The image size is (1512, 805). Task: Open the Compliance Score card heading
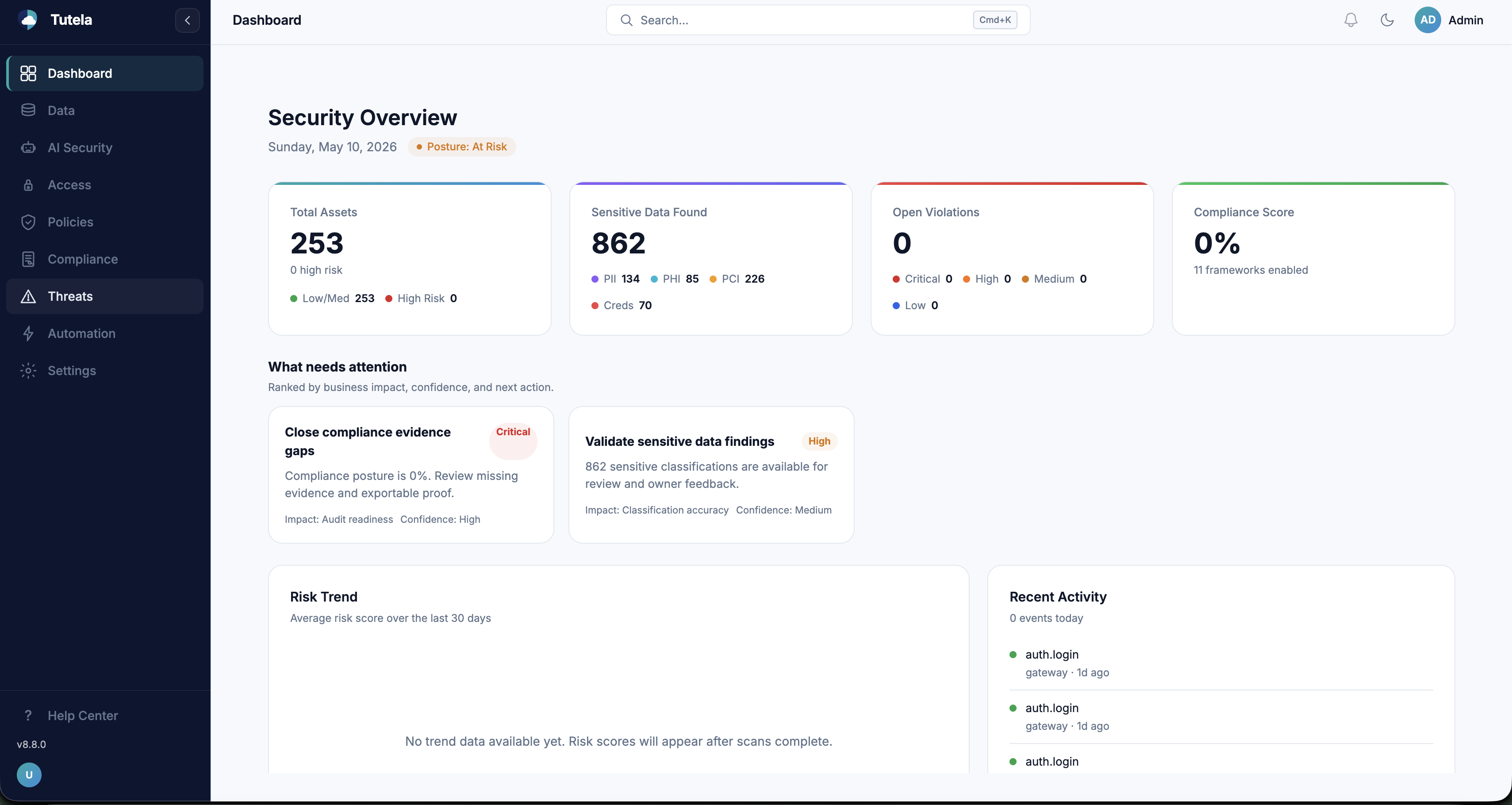point(1244,212)
